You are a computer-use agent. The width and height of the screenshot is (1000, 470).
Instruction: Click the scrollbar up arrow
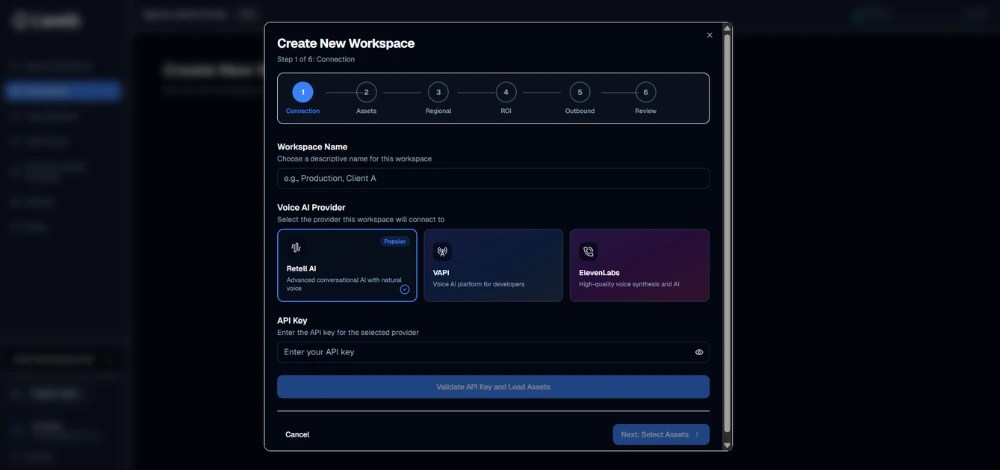(x=726, y=28)
